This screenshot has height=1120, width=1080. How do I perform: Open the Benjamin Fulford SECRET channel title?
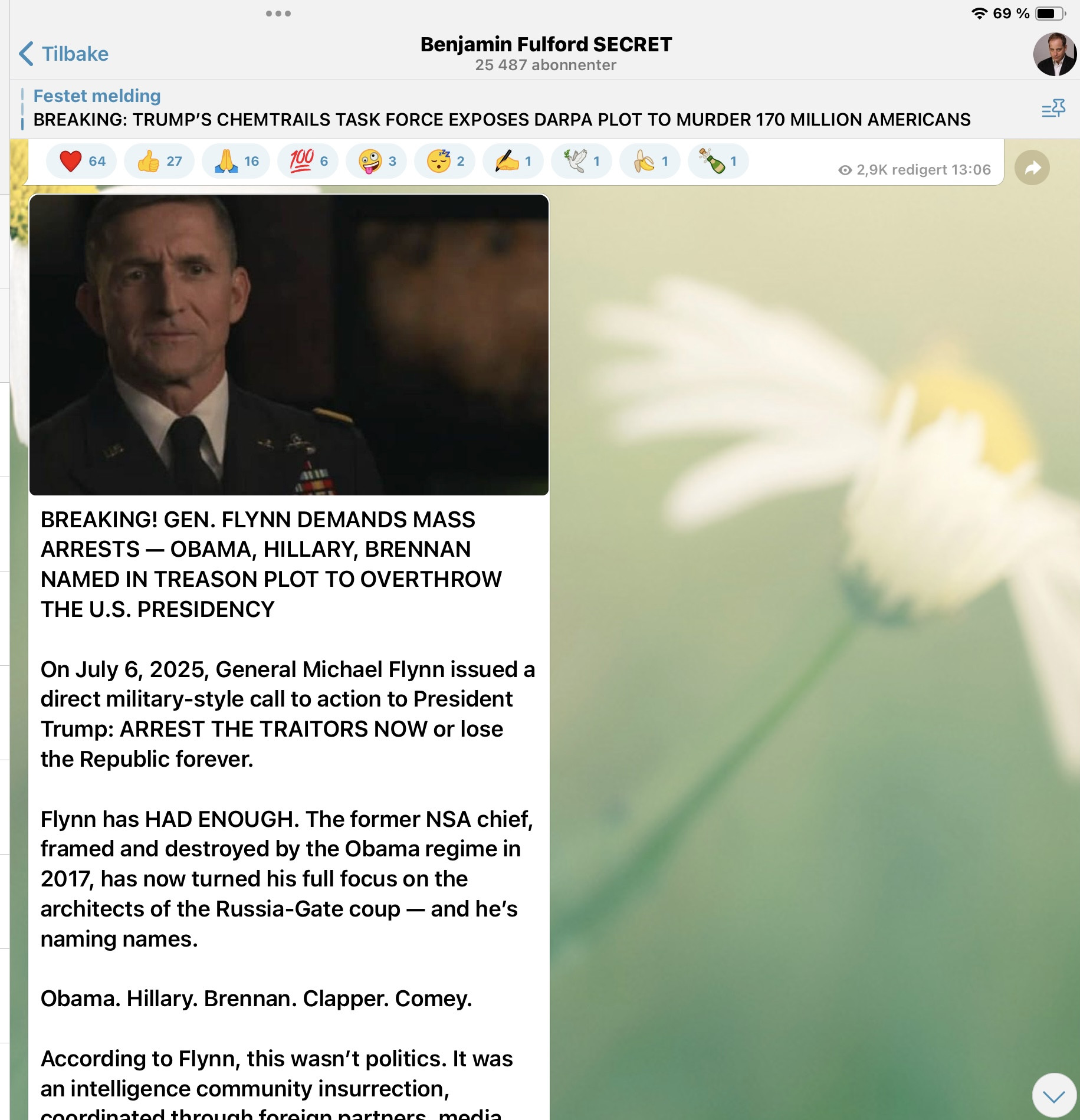[546, 45]
